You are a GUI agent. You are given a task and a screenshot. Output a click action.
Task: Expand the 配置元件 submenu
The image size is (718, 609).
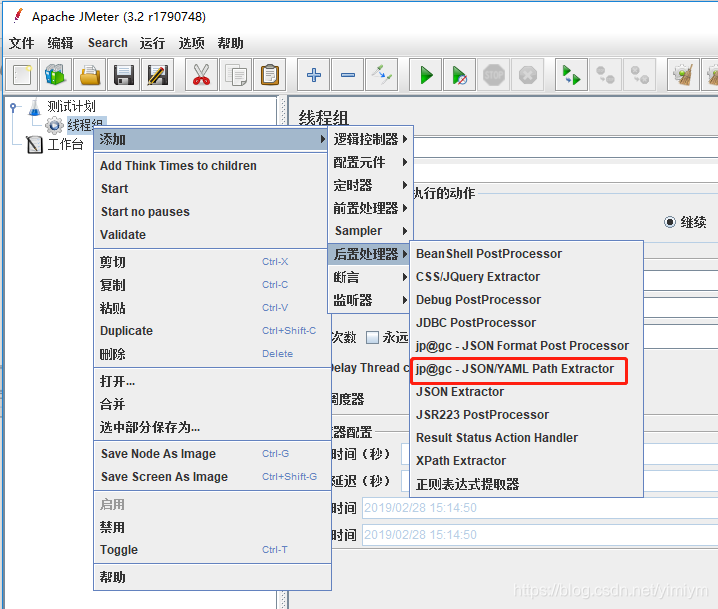tap(370, 162)
